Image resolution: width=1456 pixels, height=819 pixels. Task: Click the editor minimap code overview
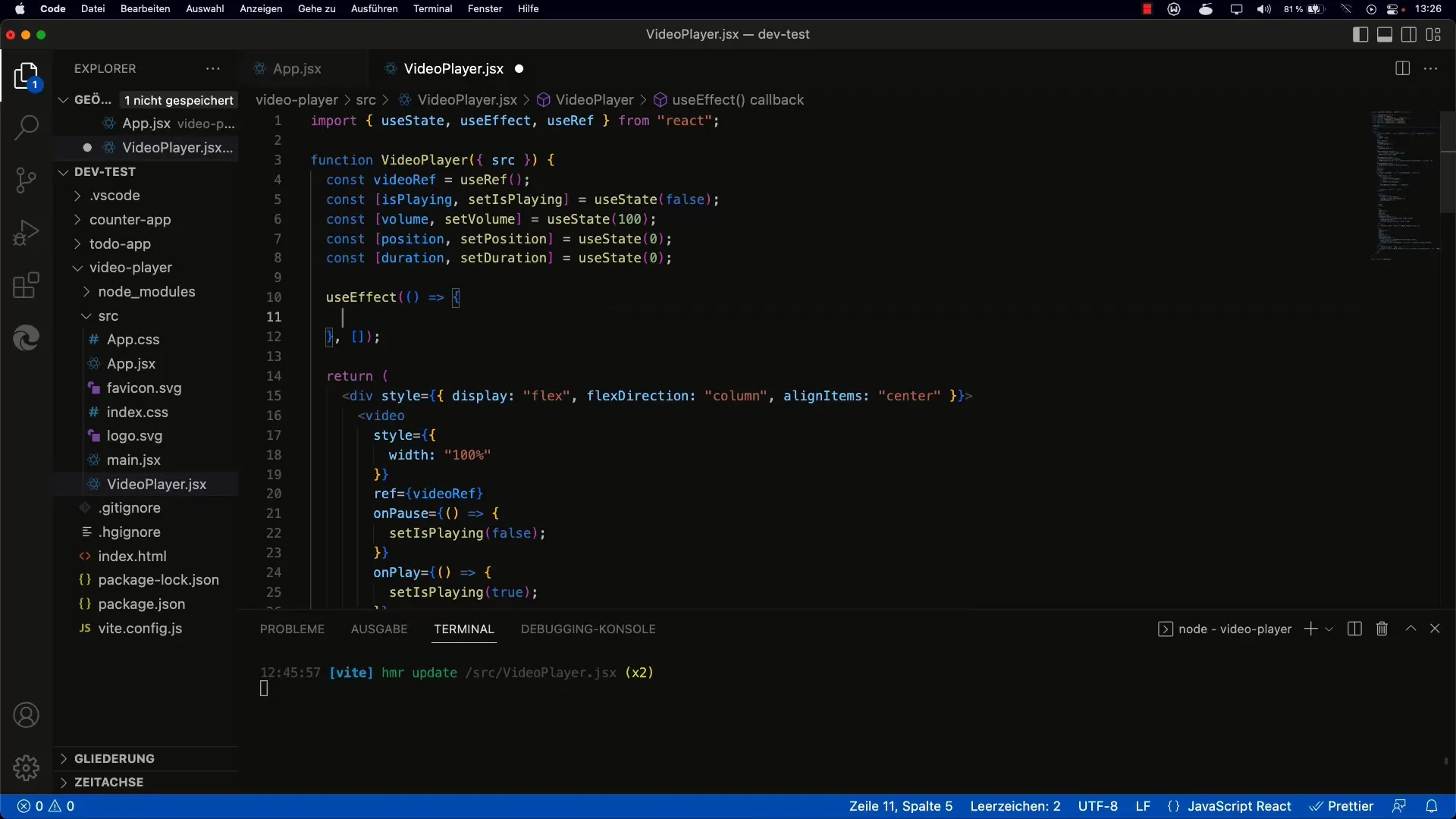point(1404,186)
